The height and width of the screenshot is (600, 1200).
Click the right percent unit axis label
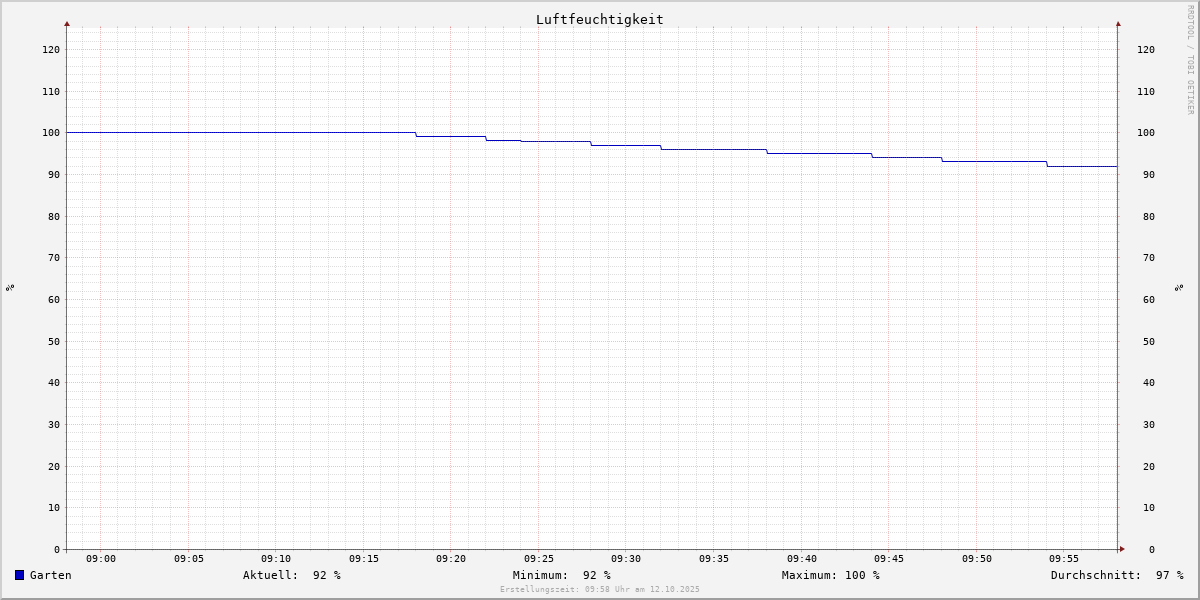click(1179, 288)
